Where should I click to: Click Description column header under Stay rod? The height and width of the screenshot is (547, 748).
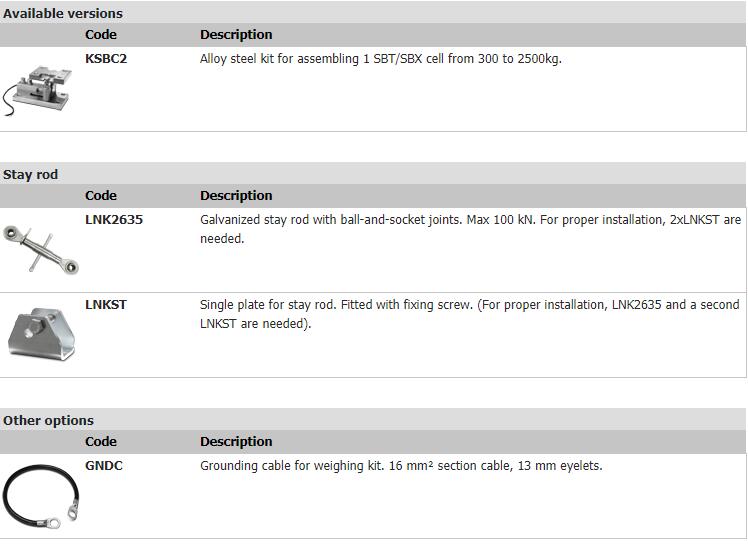coord(236,196)
